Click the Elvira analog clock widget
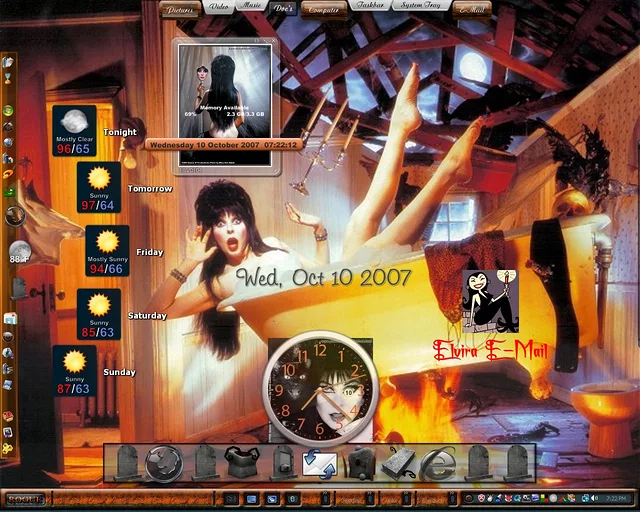The width and height of the screenshot is (640, 512). (319, 388)
